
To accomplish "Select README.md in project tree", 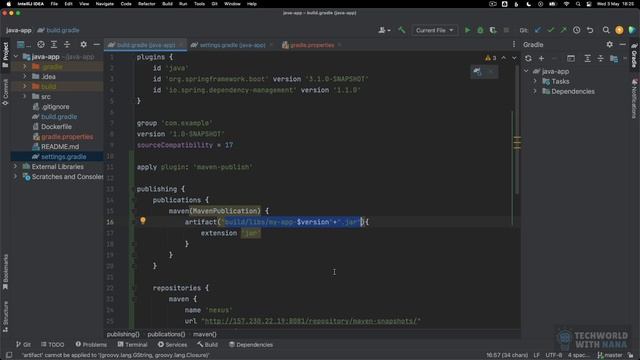I will [x=60, y=147].
